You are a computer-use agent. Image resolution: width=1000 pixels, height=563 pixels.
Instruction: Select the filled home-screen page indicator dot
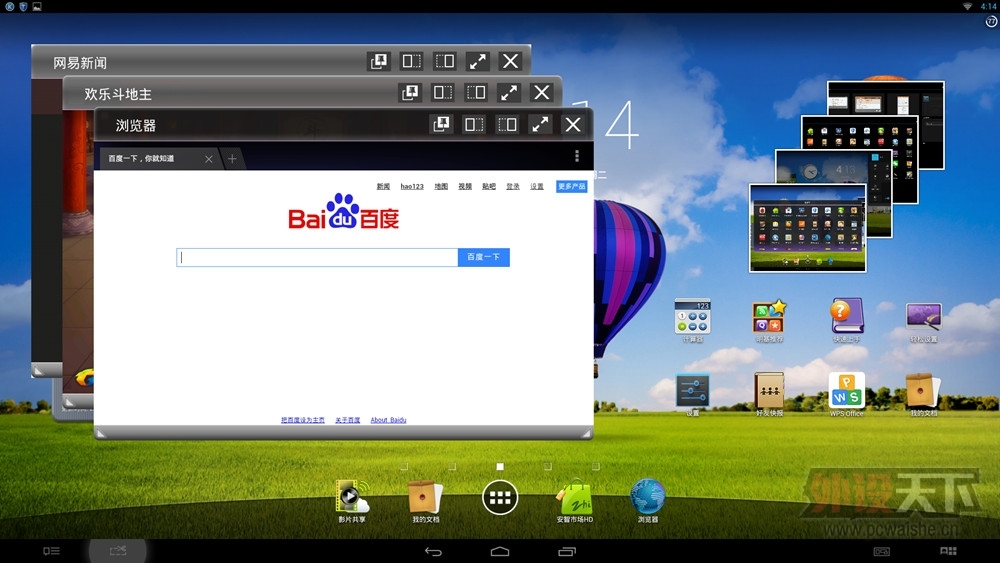point(500,467)
